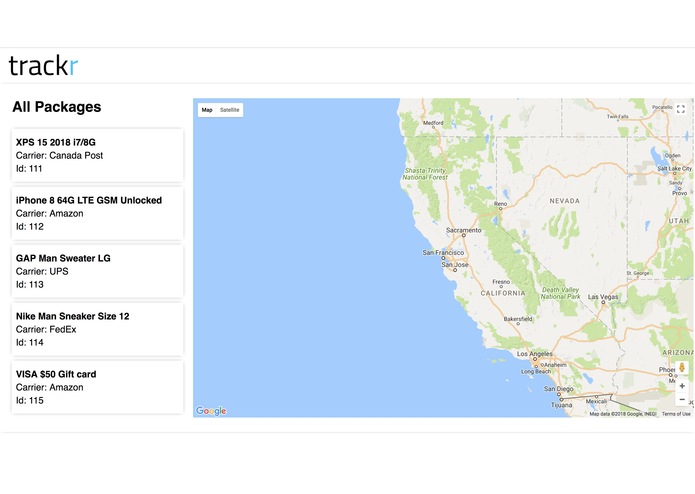Click the Los Angeles label on the map
The height and width of the screenshot is (494, 695).
tap(535, 354)
